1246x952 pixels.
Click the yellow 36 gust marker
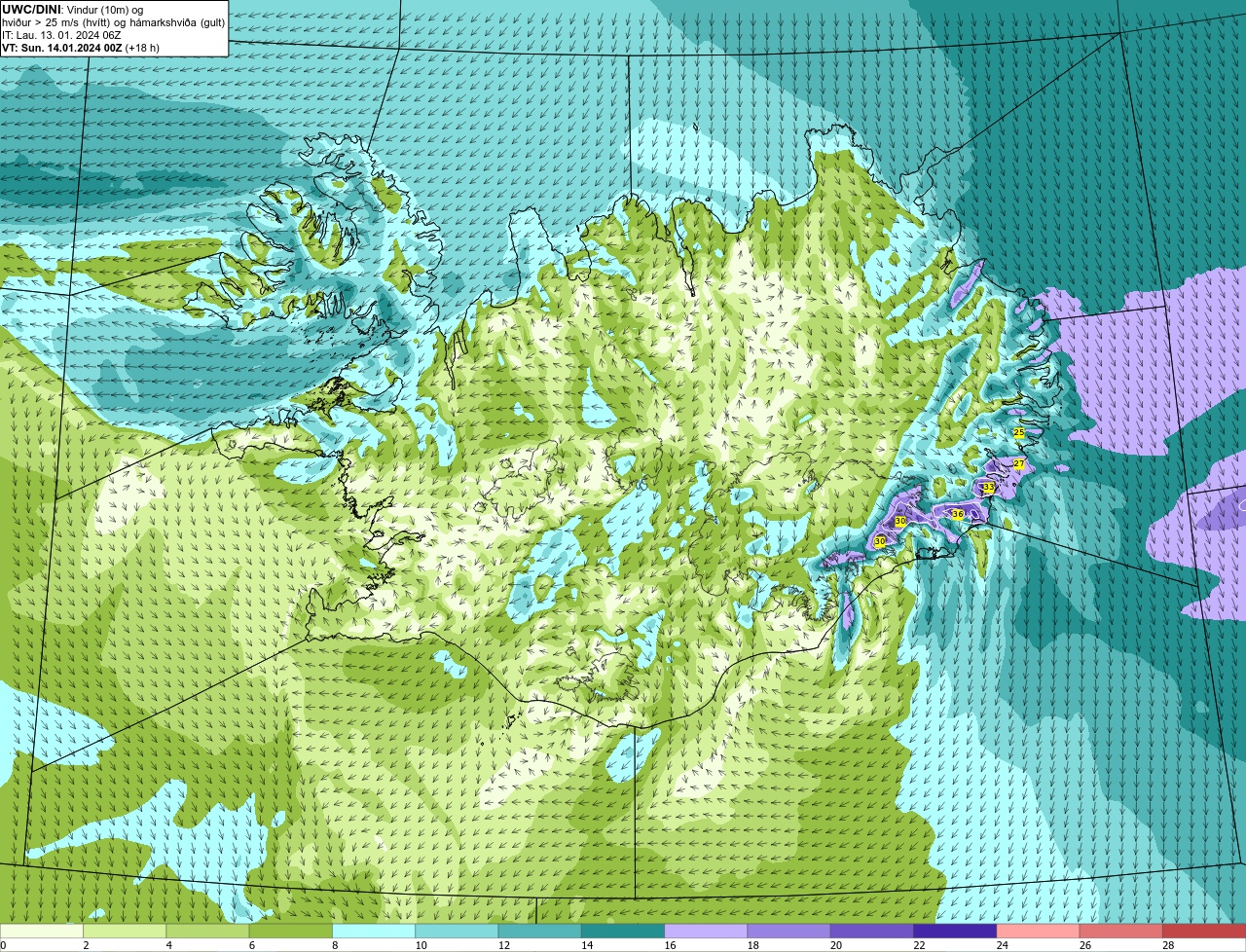coord(958,514)
